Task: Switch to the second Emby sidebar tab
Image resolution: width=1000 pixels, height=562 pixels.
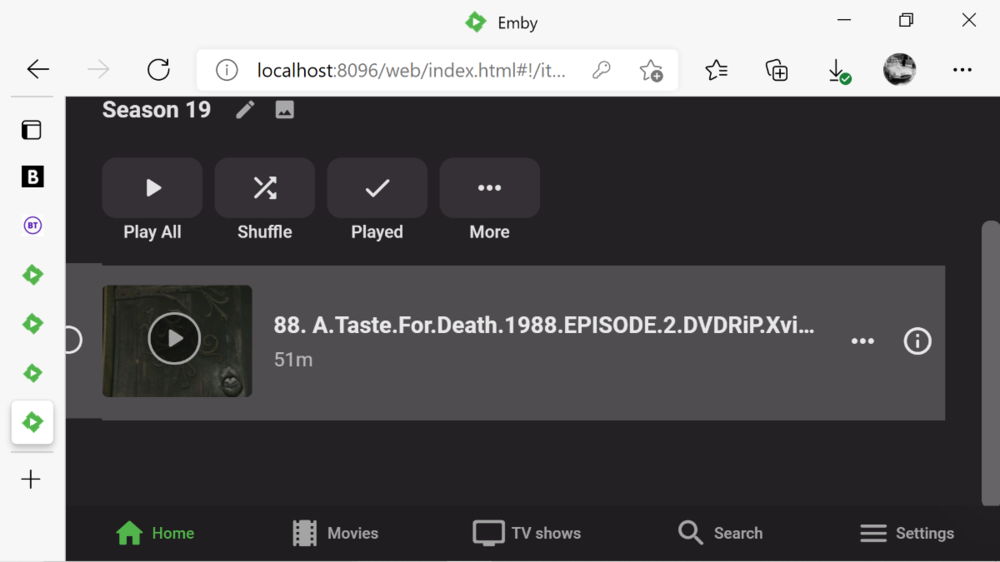Action: 33,324
